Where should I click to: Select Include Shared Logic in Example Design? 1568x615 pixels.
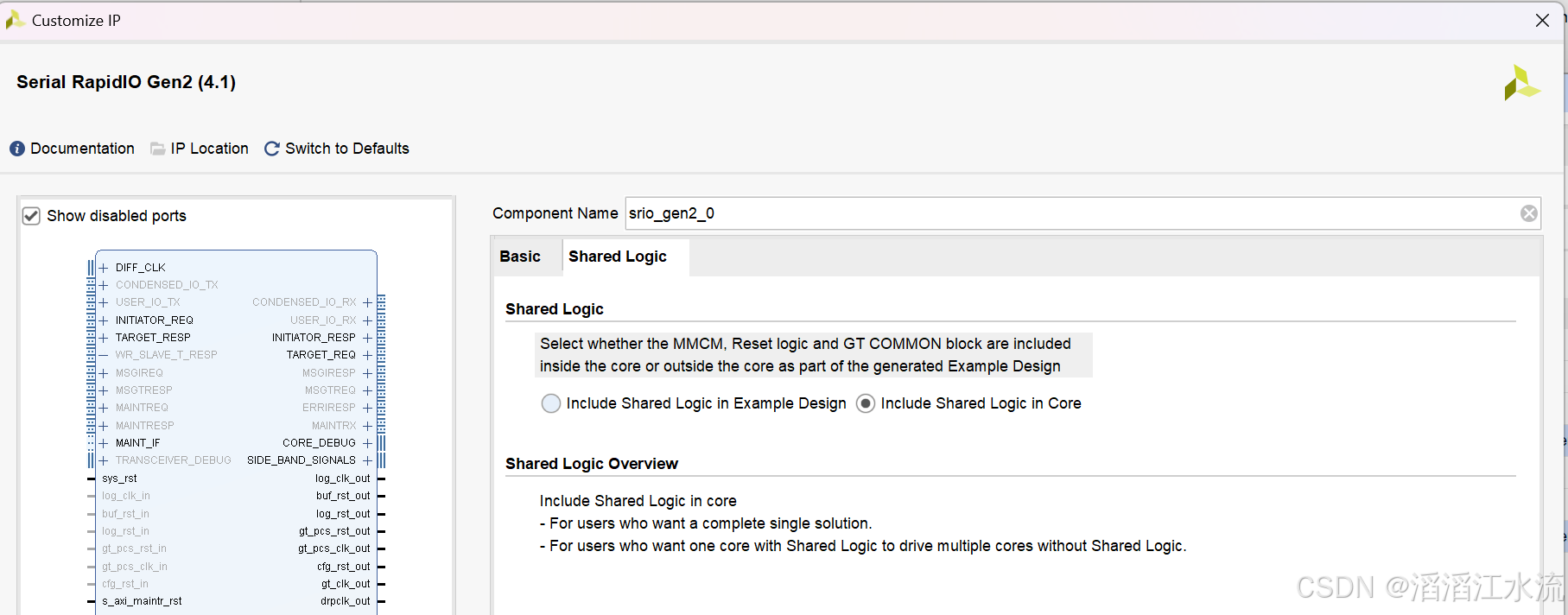(550, 403)
